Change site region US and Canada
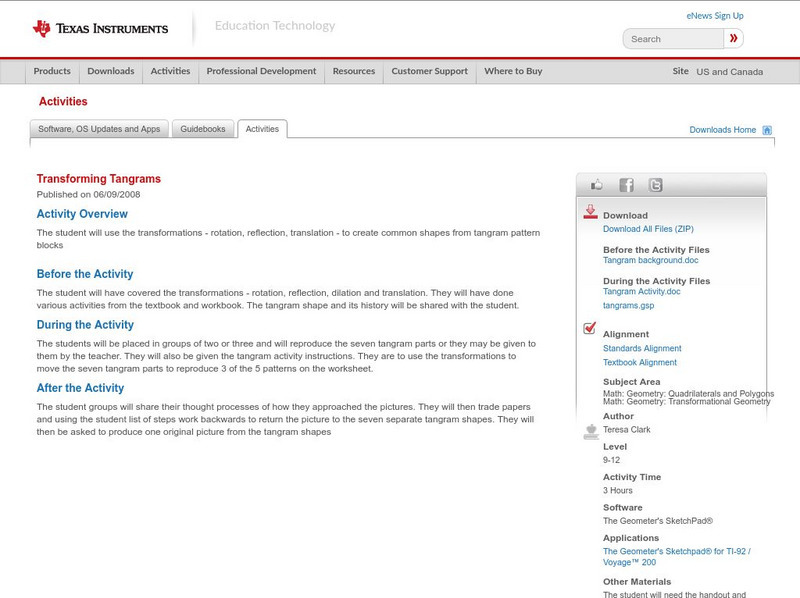The image size is (800, 598). pos(730,72)
